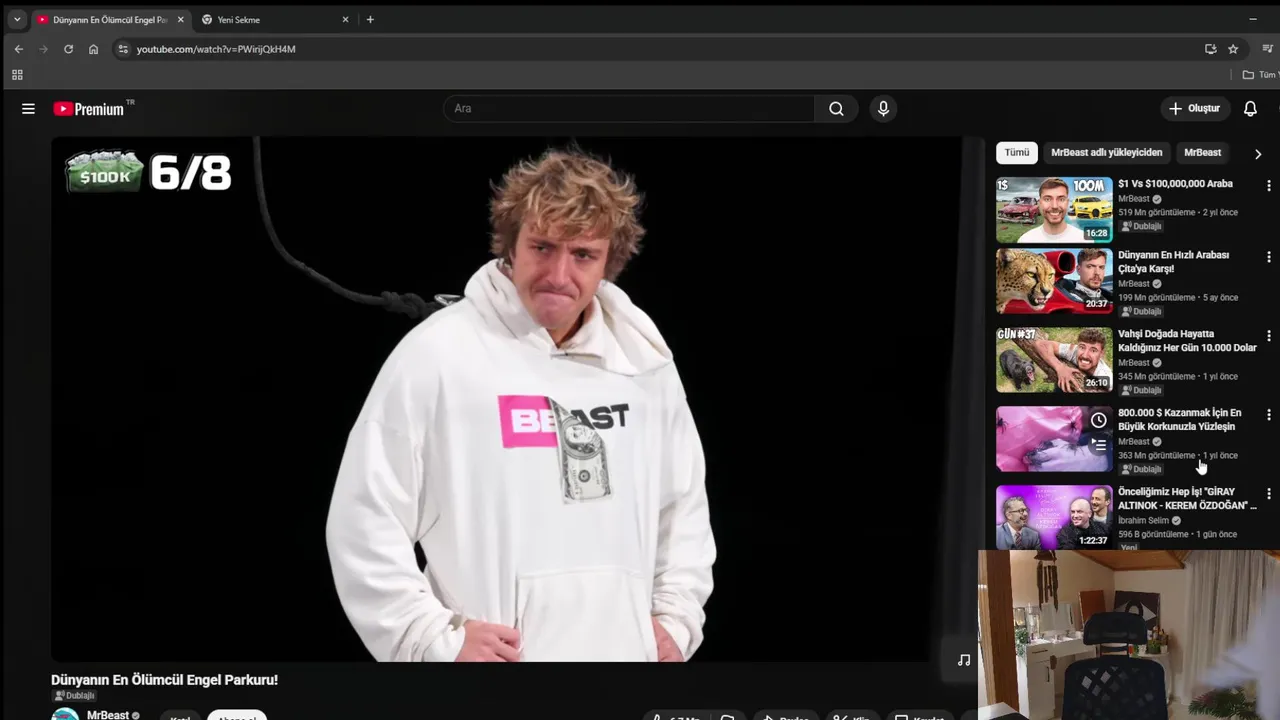Click the browser forward arrow
The image size is (1280, 720).
pyautogui.click(x=43, y=49)
